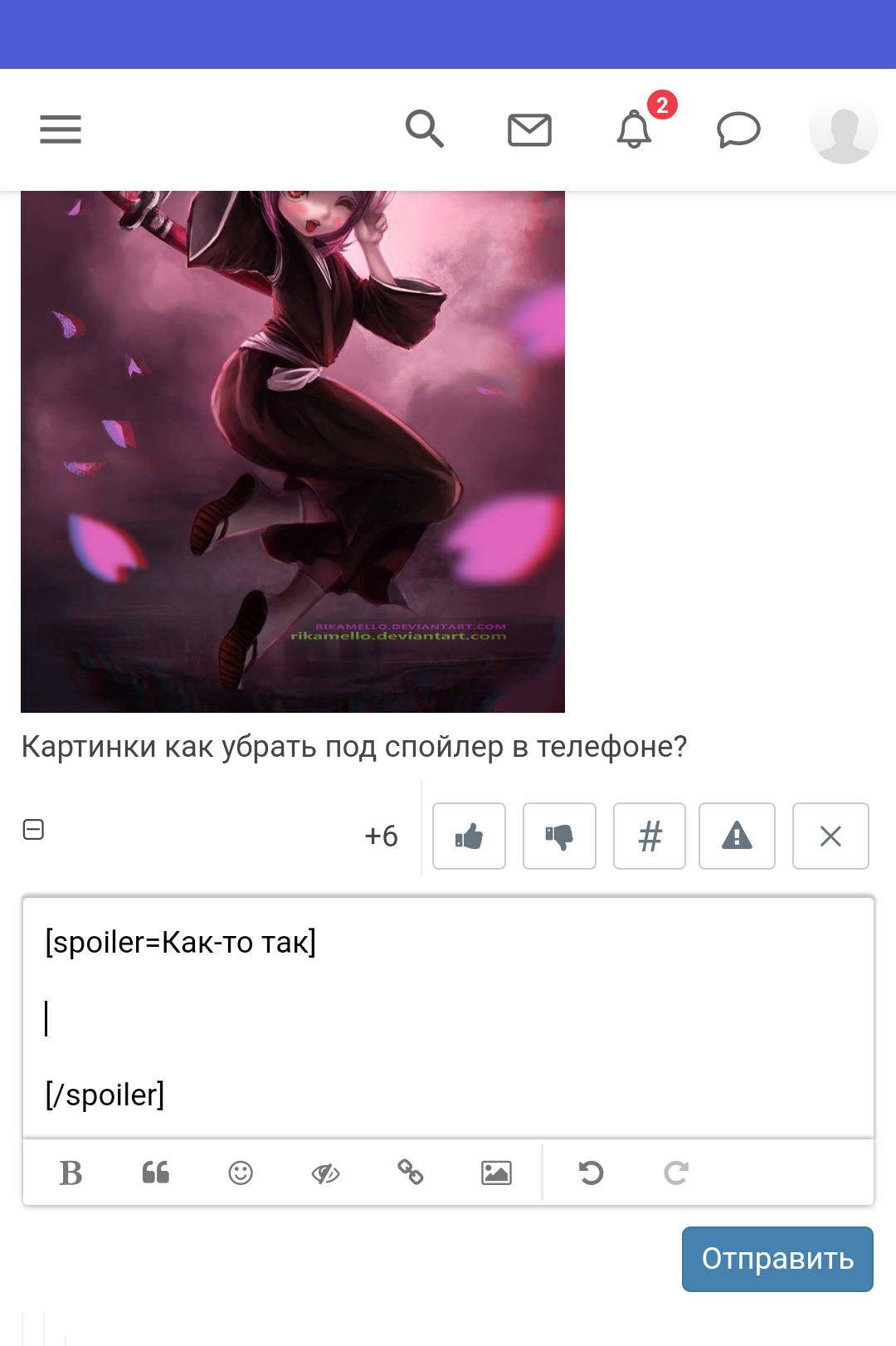Open the user avatar profile menu
The image size is (896, 1346).
844,130
